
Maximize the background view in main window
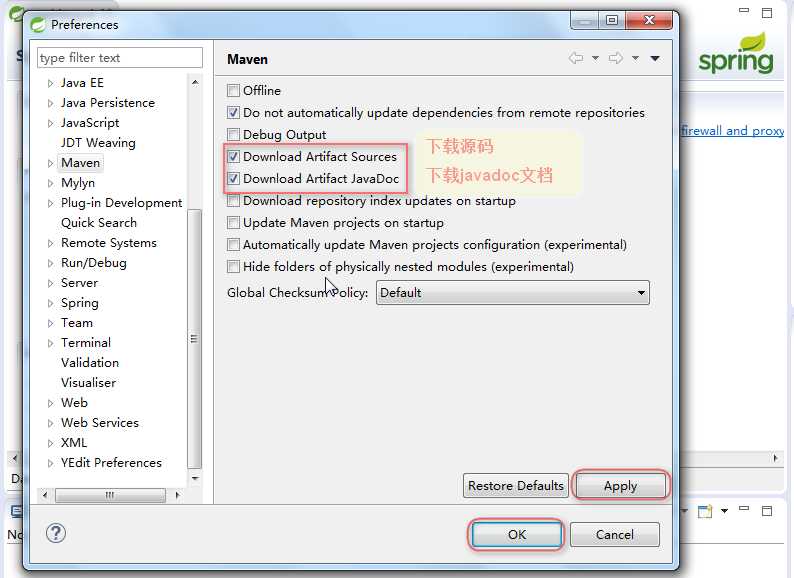click(x=767, y=13)
